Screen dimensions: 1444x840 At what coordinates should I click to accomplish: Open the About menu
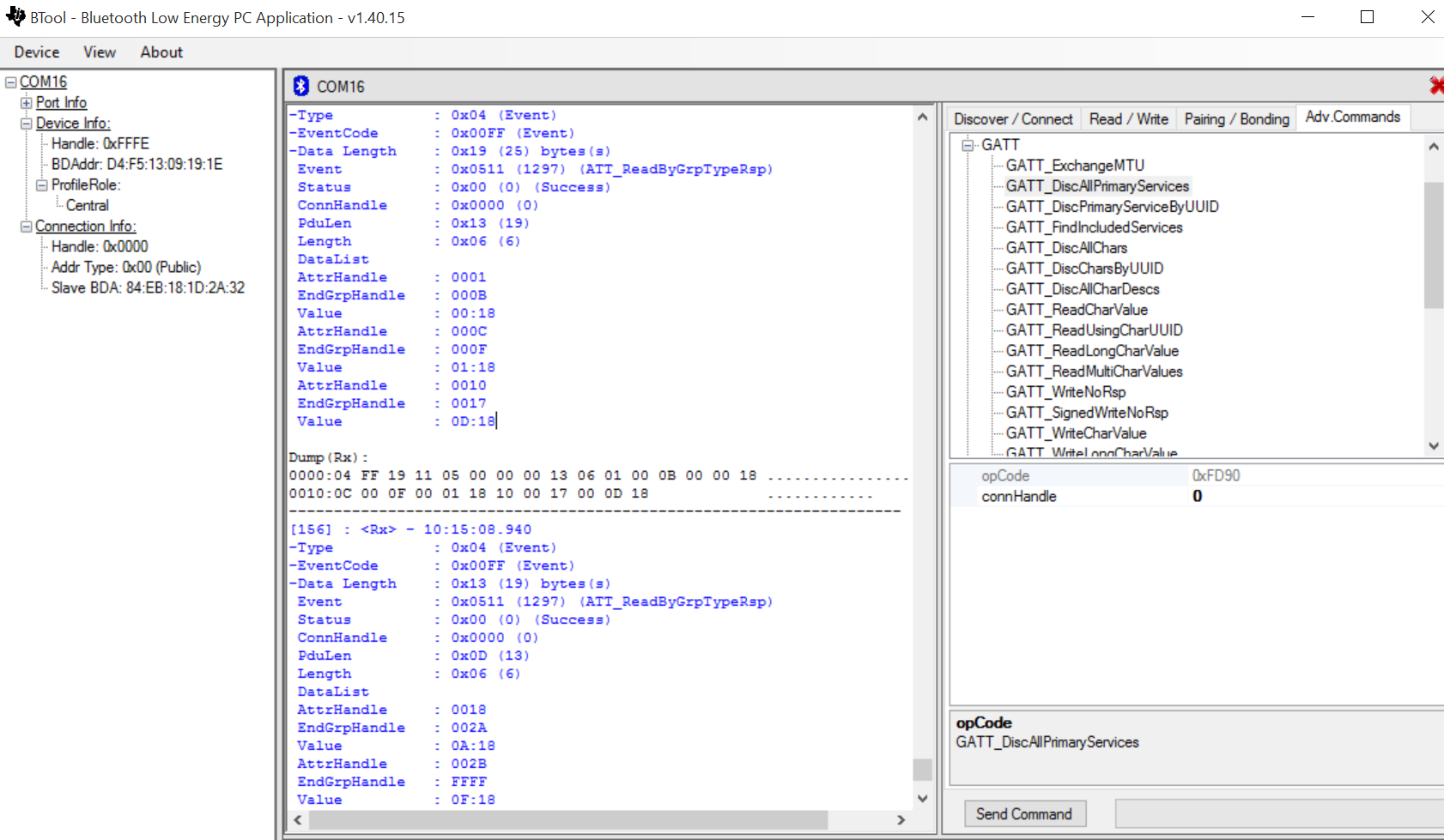pos(161,52)
